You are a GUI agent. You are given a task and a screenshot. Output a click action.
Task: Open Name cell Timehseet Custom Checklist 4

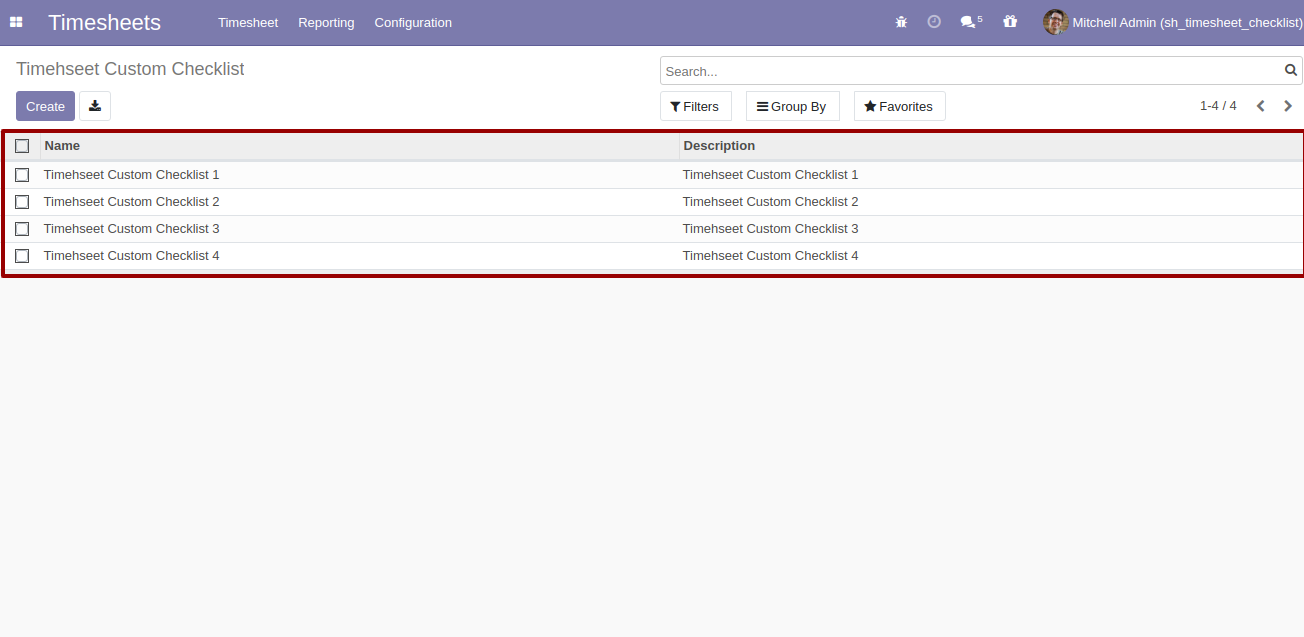pos(359,256)
